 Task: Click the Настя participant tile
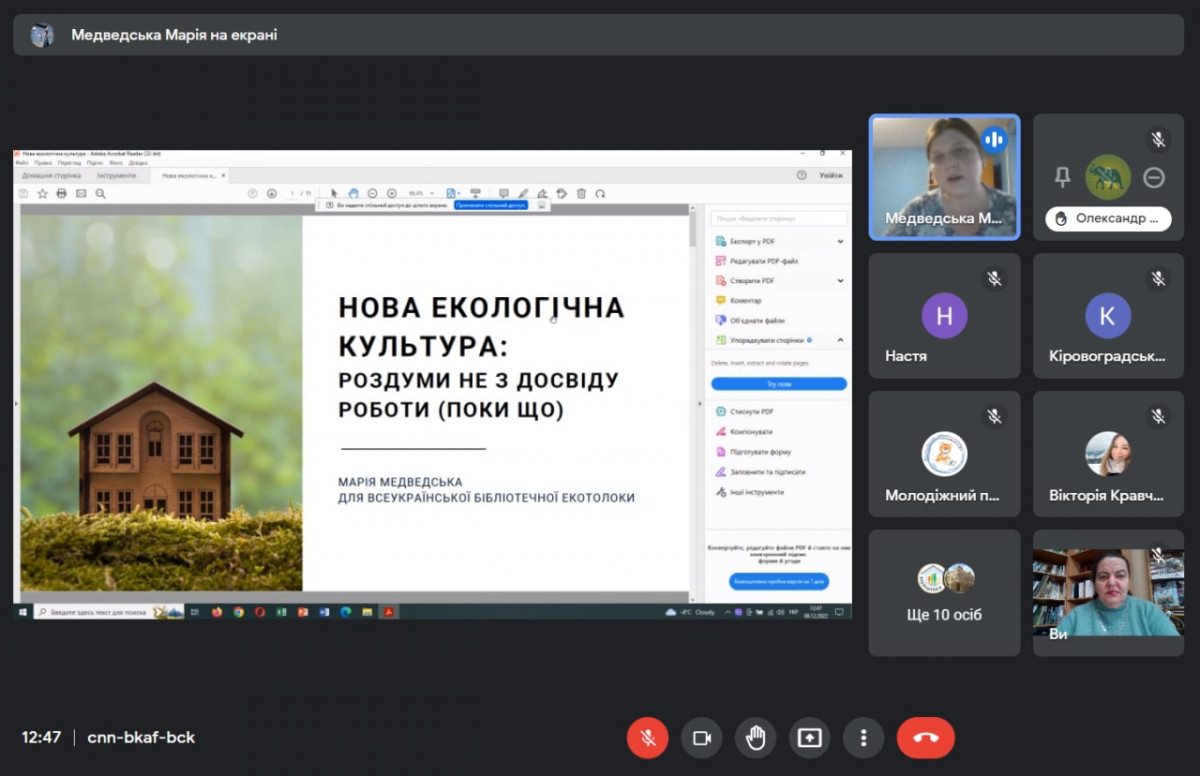click(x=944, y=316)
